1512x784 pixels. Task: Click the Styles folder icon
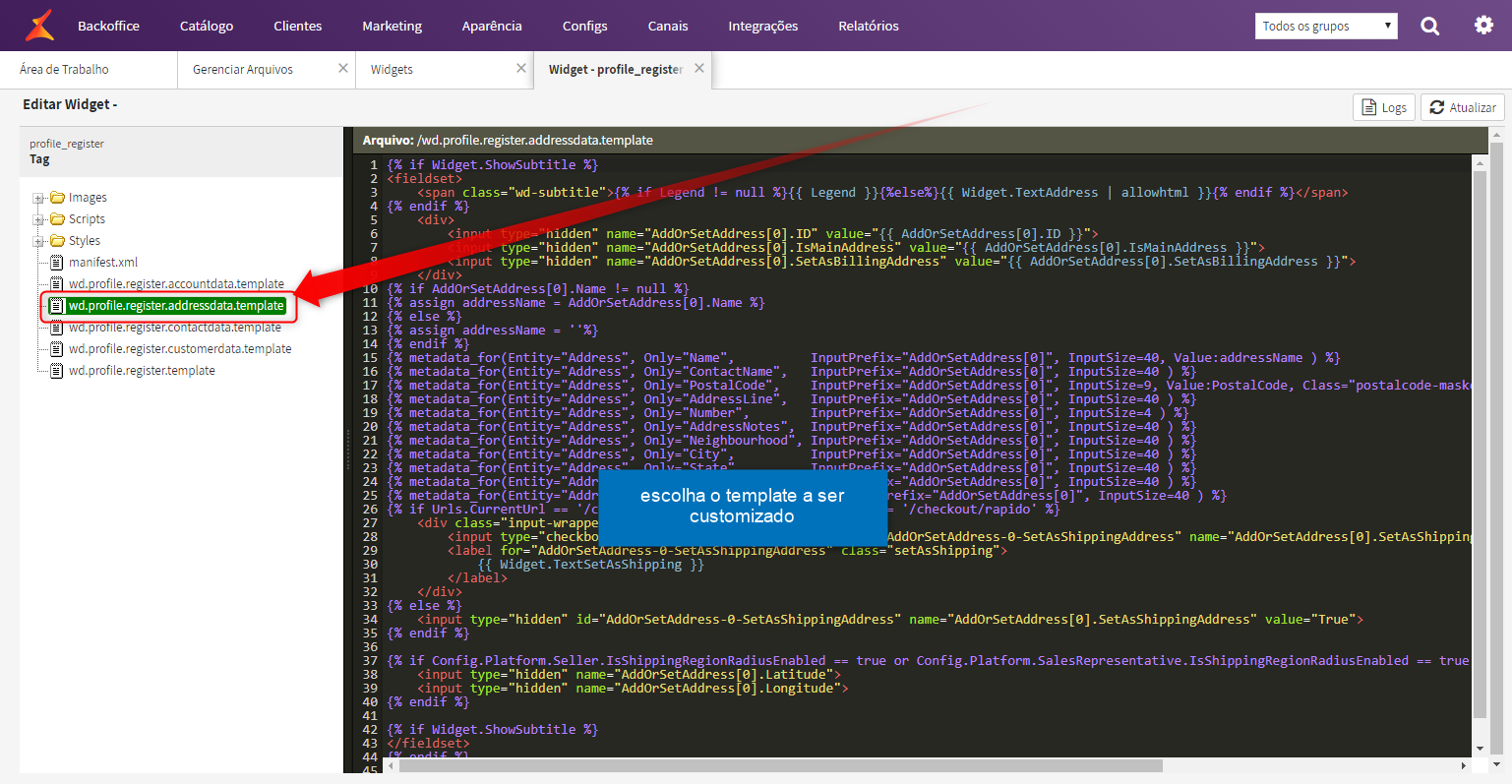(57, 241)
